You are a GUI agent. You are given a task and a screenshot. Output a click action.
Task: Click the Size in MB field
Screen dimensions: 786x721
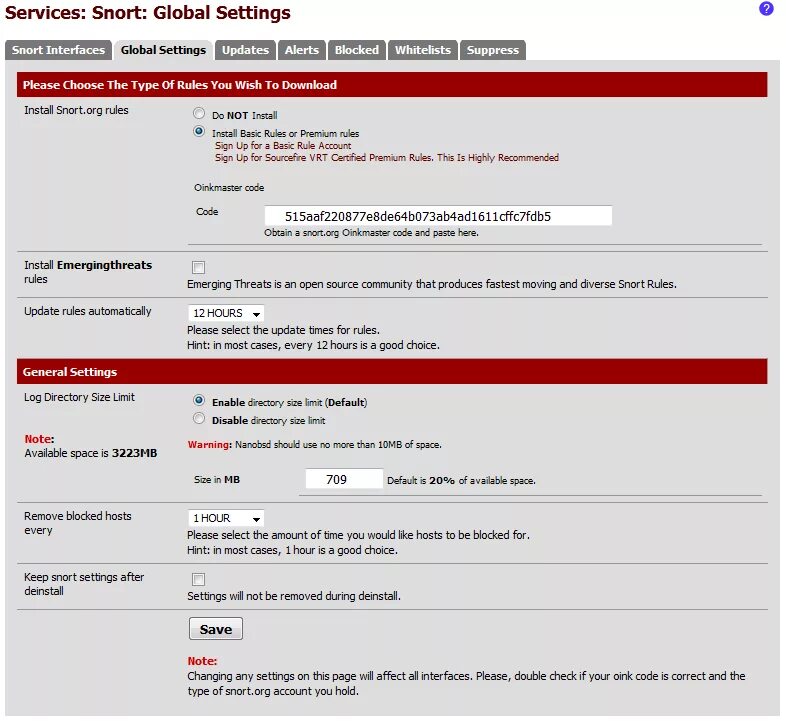tap(344, 479)
